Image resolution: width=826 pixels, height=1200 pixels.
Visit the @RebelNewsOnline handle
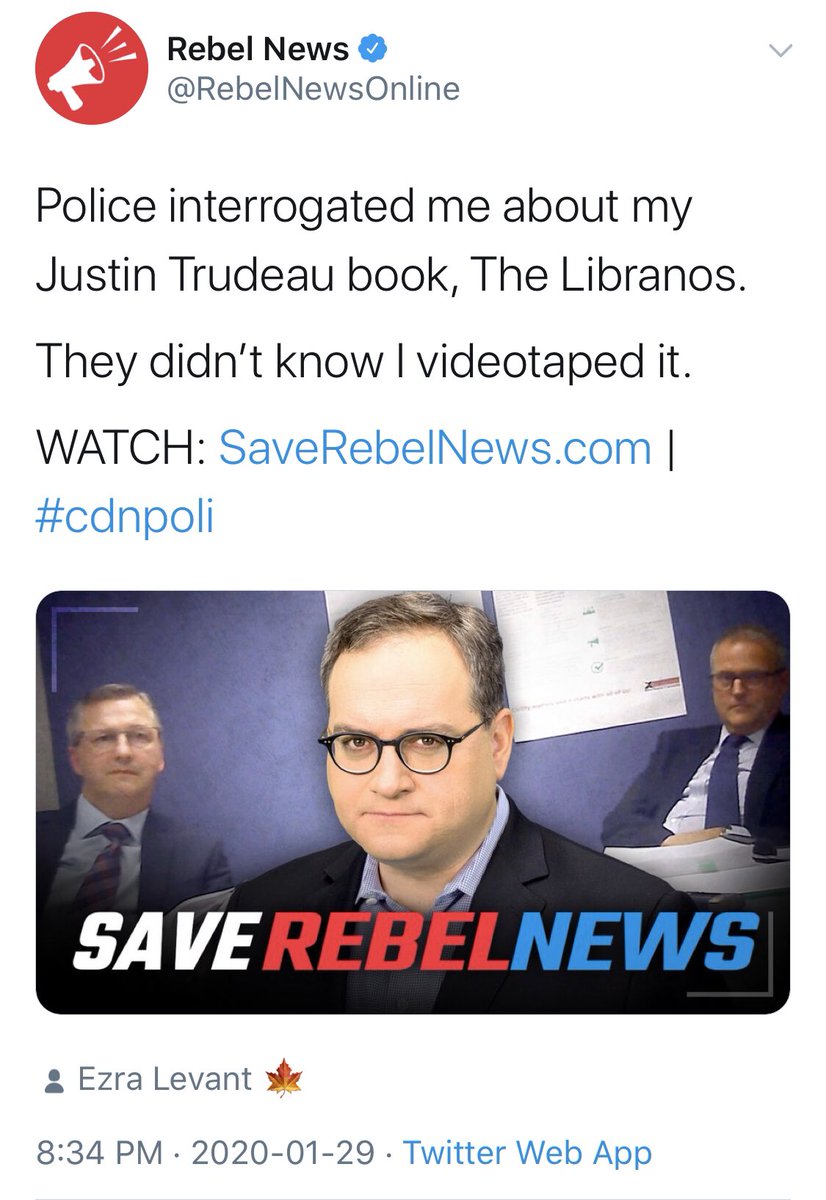coord(312,89)
